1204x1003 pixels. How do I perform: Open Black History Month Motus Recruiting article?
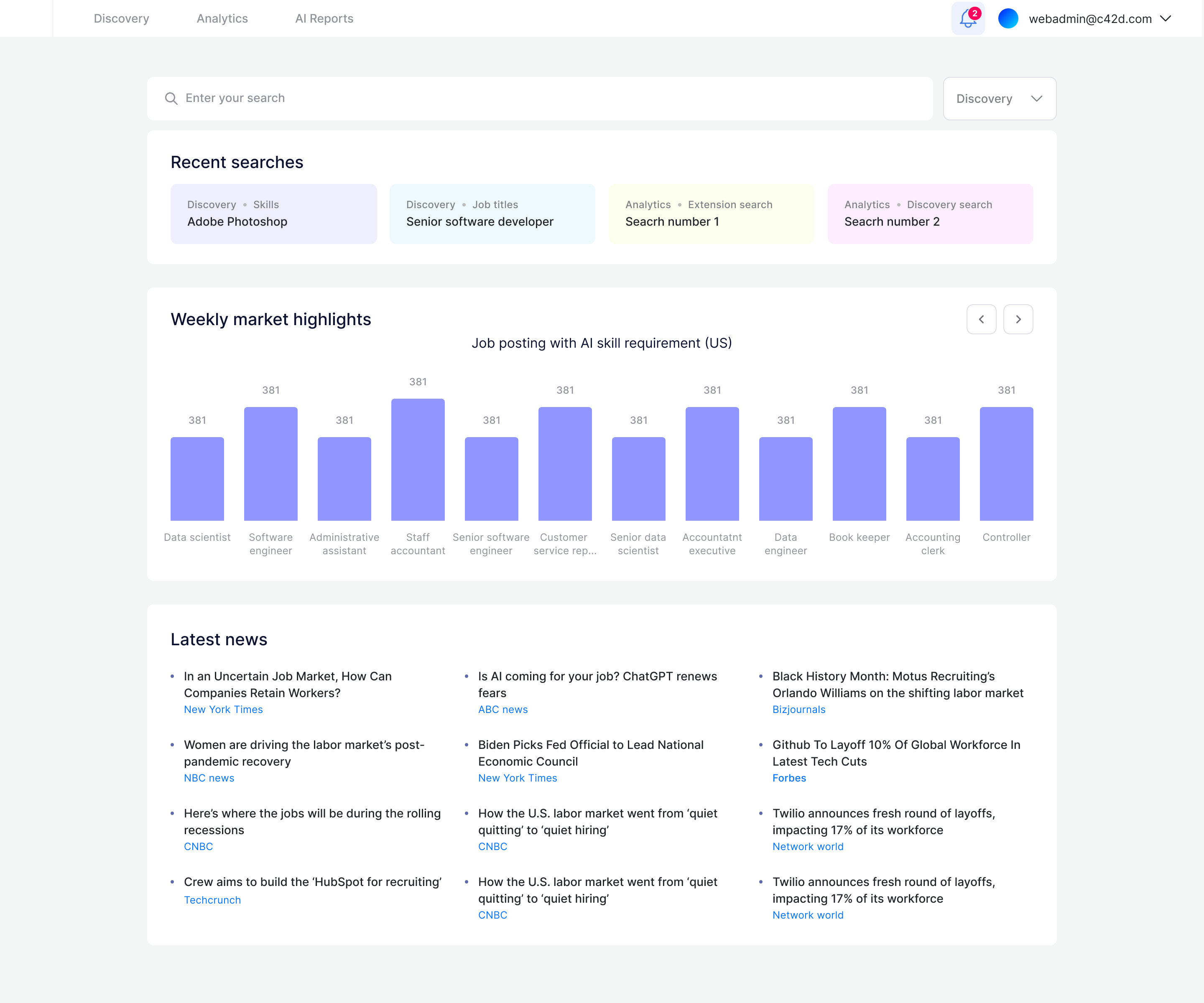(x=898, y=684)
